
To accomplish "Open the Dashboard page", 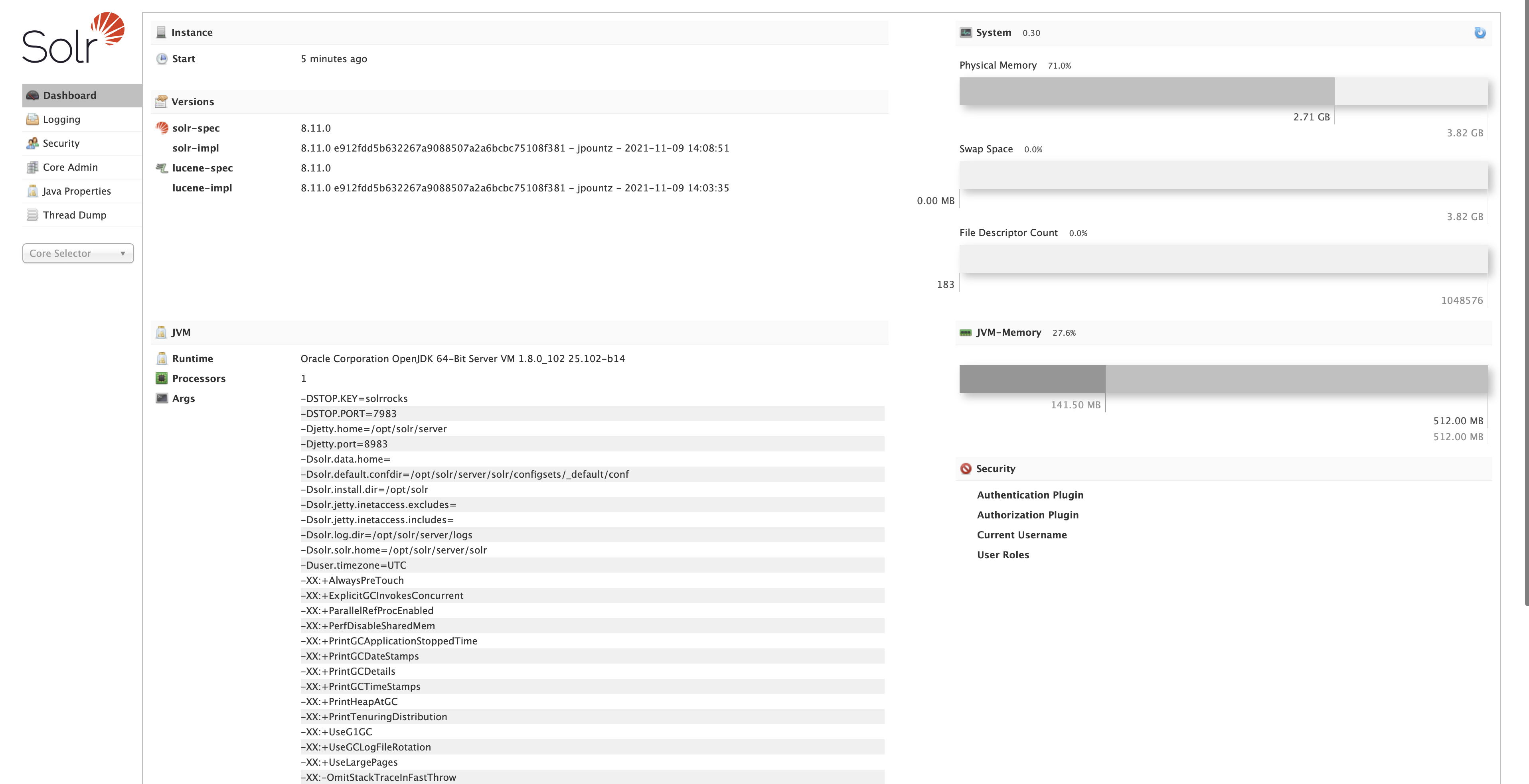I will pos(82,95).
